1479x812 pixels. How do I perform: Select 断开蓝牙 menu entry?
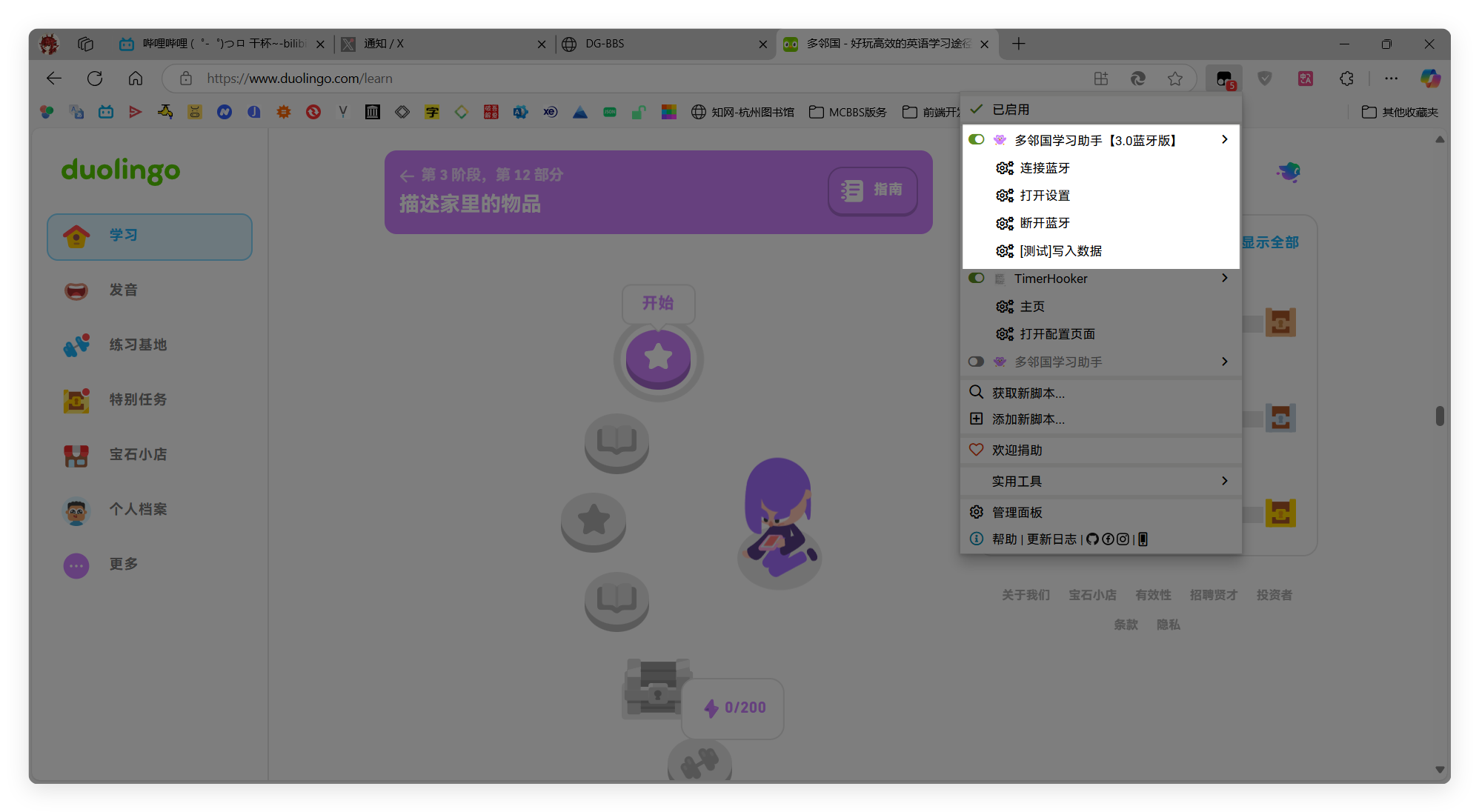(x=1100, y=223)
